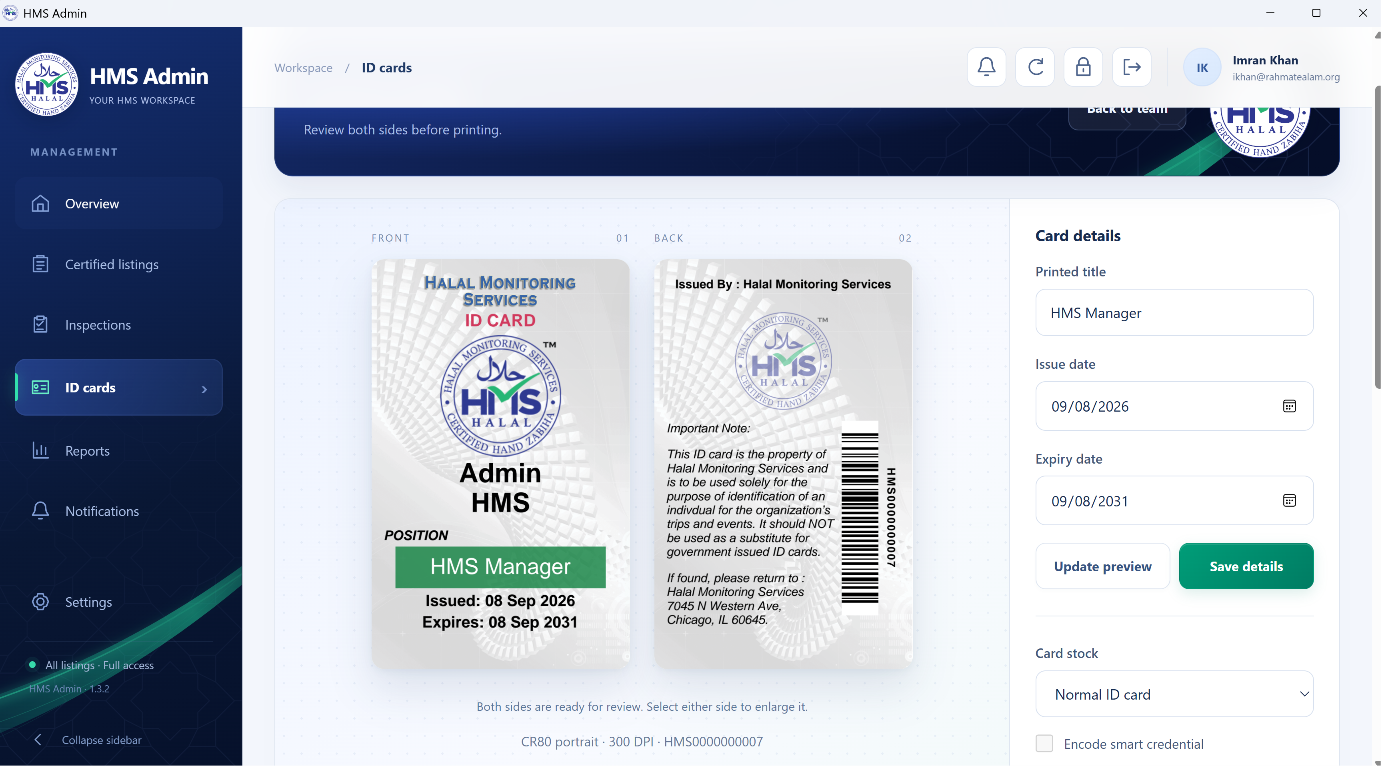Open notifications bell in the top bar
This screenshot has width=1381, height=766.
click(x=986, y=67)
